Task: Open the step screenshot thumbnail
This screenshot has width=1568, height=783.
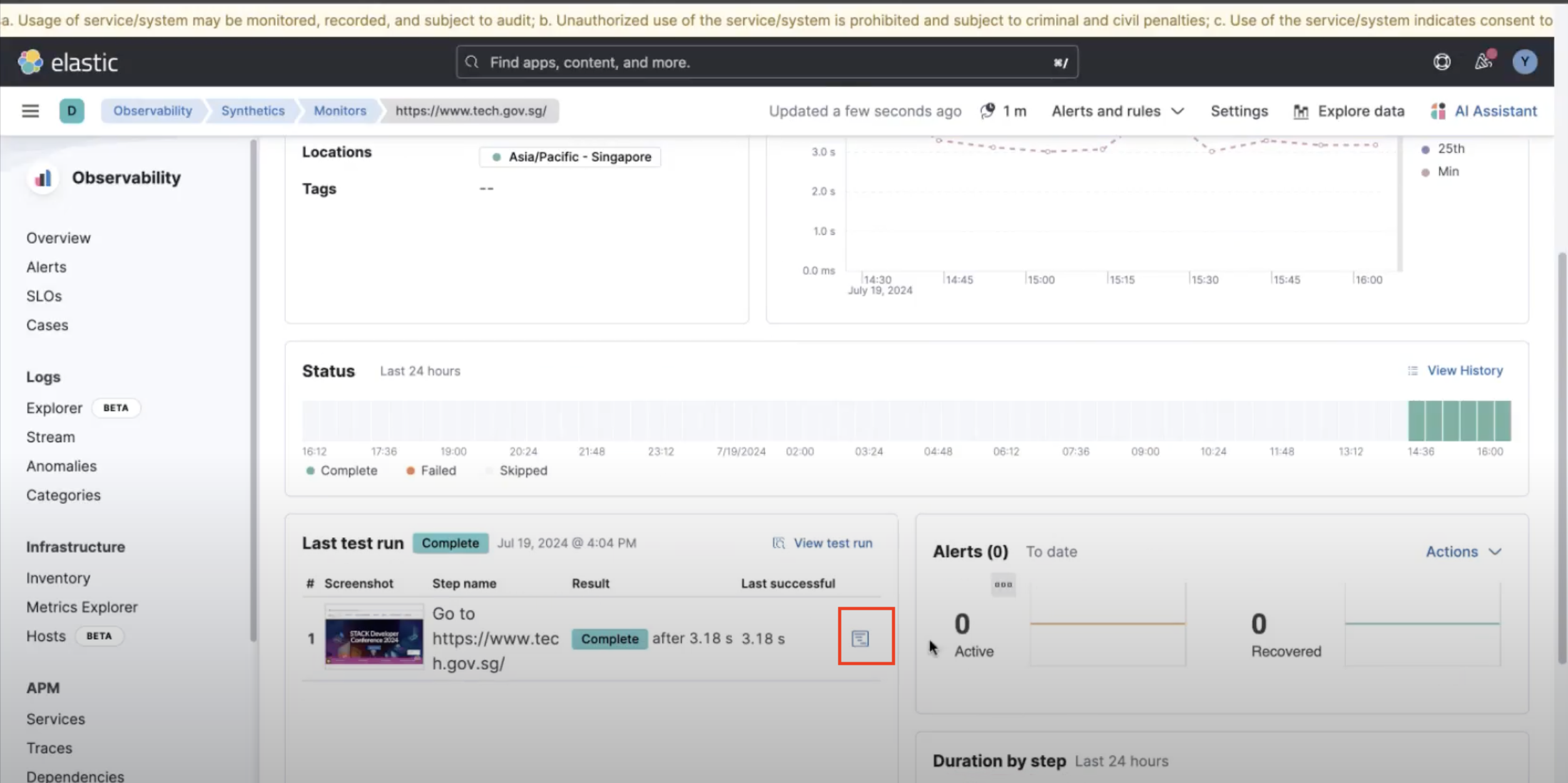Action: coord(374,637)
